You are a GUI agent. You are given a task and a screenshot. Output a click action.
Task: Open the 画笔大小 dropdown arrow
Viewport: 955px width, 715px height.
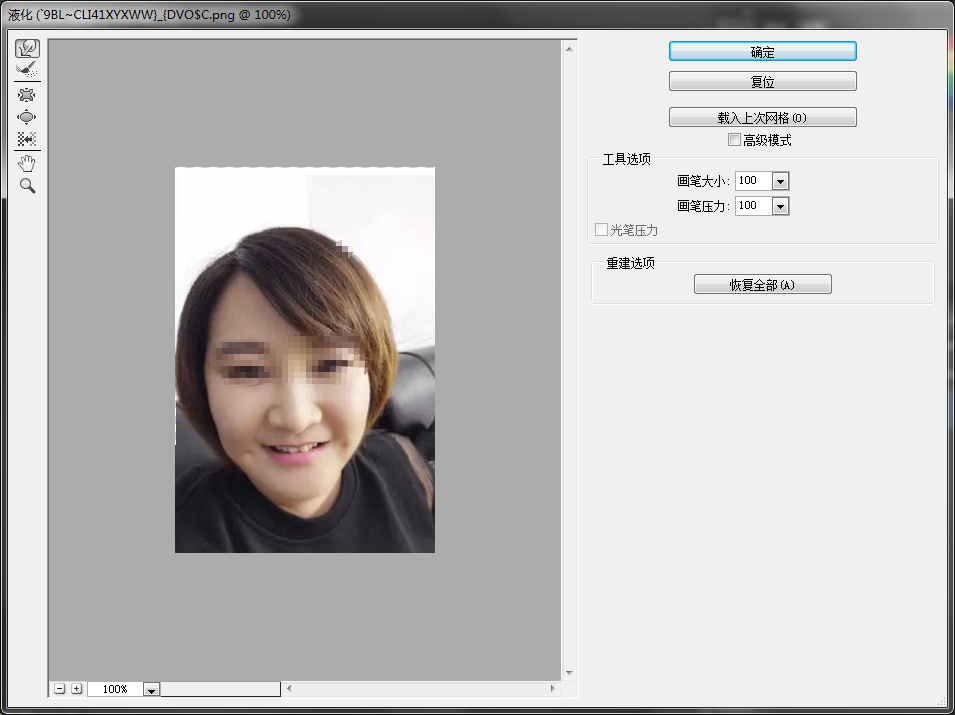(780, 181)
